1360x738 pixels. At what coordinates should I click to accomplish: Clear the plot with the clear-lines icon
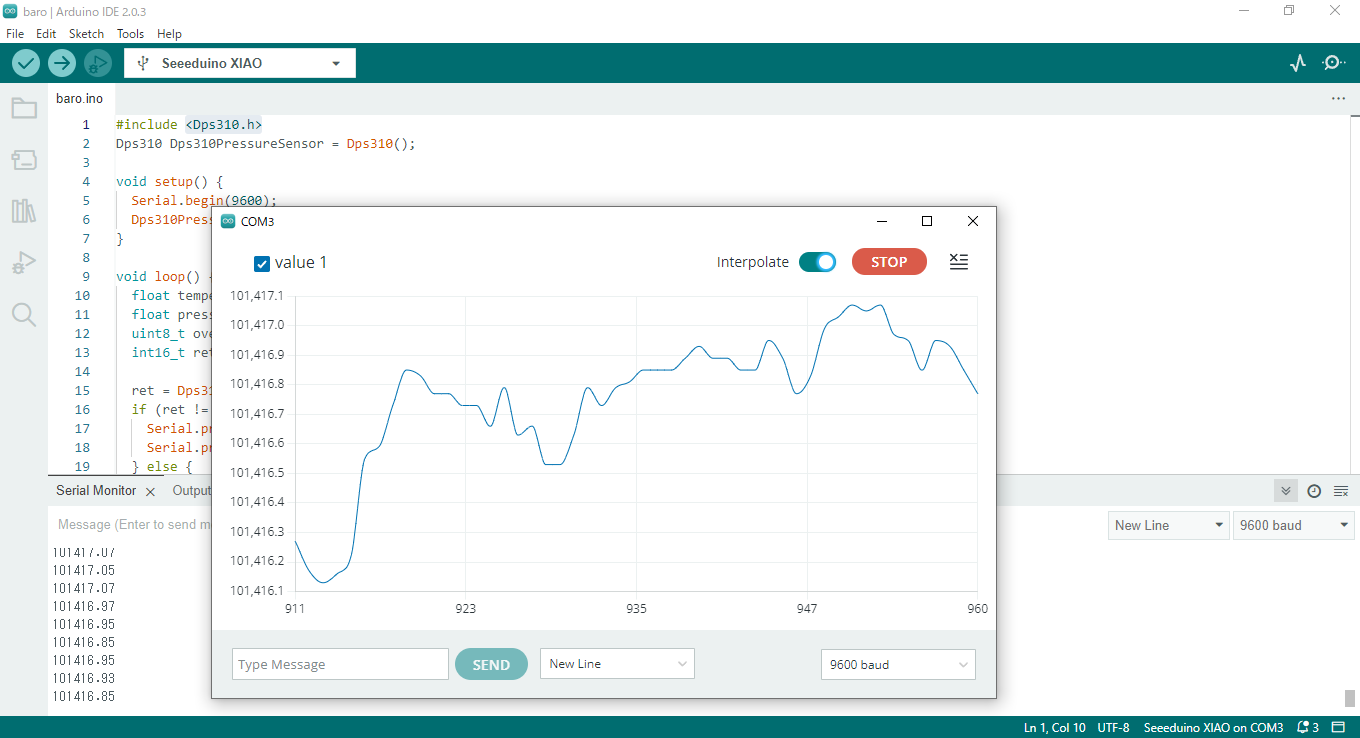(x=958, y=262)
